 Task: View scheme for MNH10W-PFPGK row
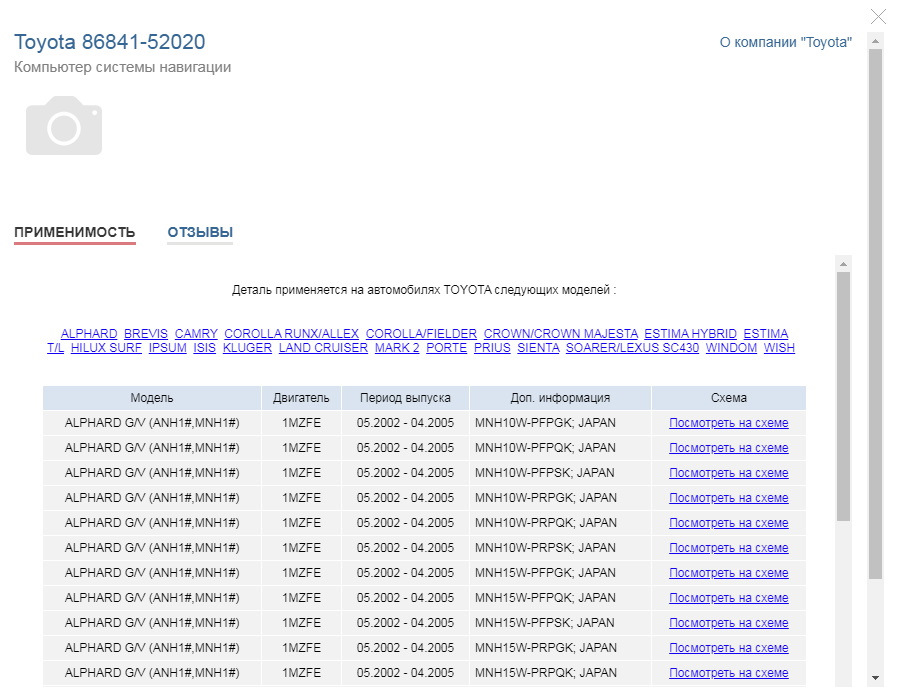coord(729,423)
